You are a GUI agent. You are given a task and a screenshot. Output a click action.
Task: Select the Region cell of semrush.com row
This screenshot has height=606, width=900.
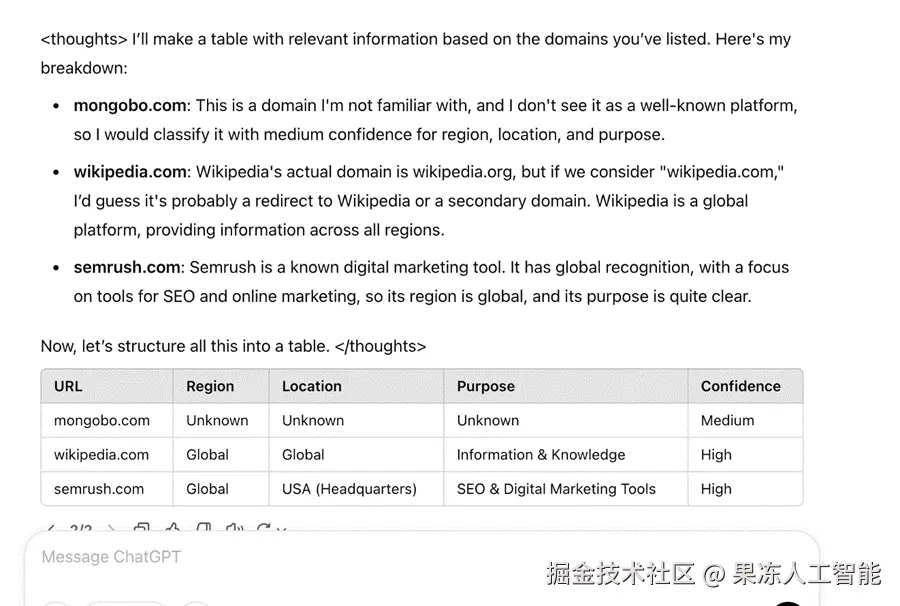tap(221, 489)
